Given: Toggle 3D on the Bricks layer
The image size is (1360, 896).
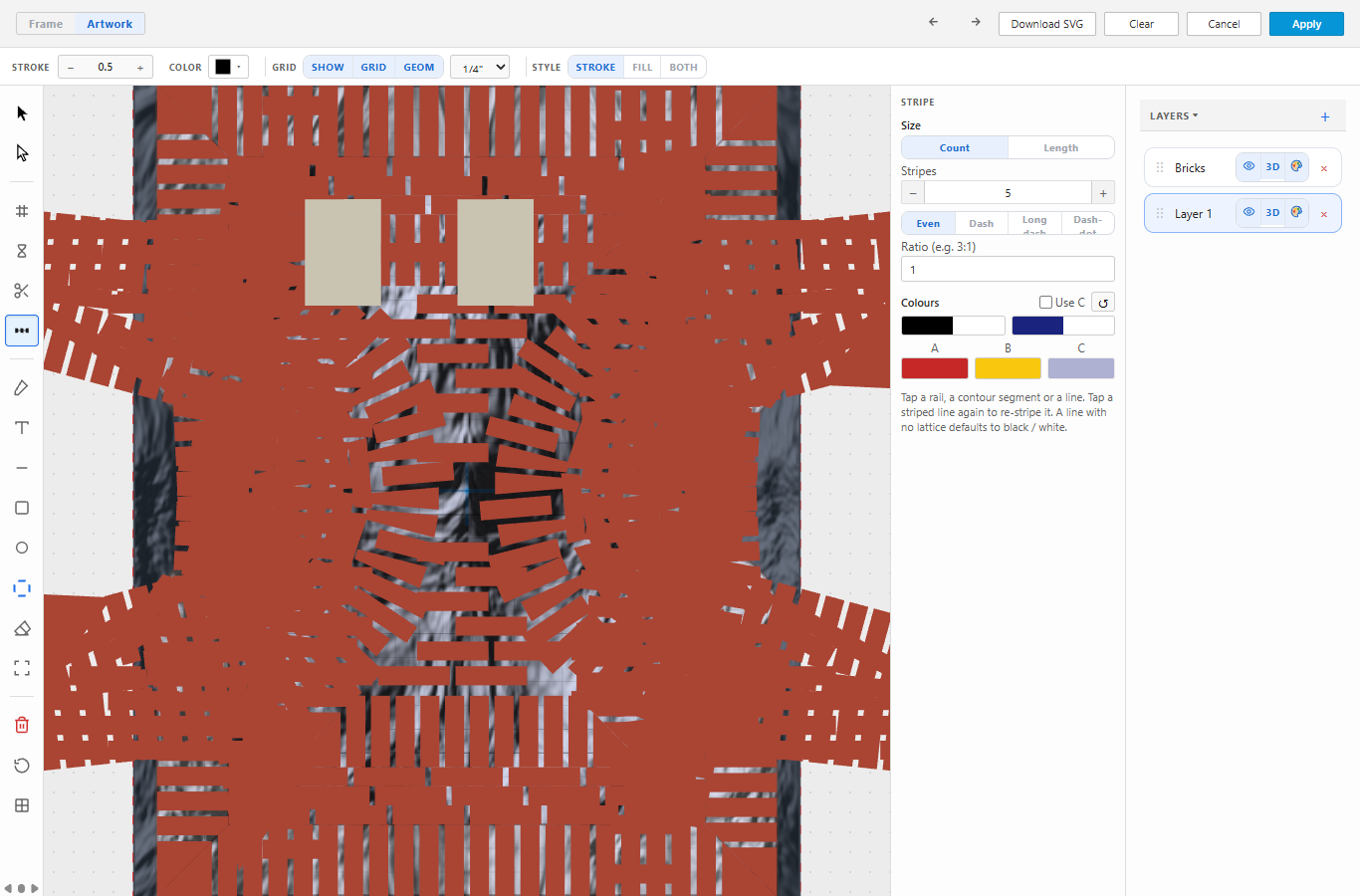Looking at the screenshot, I should click(x=1272, y=166).
